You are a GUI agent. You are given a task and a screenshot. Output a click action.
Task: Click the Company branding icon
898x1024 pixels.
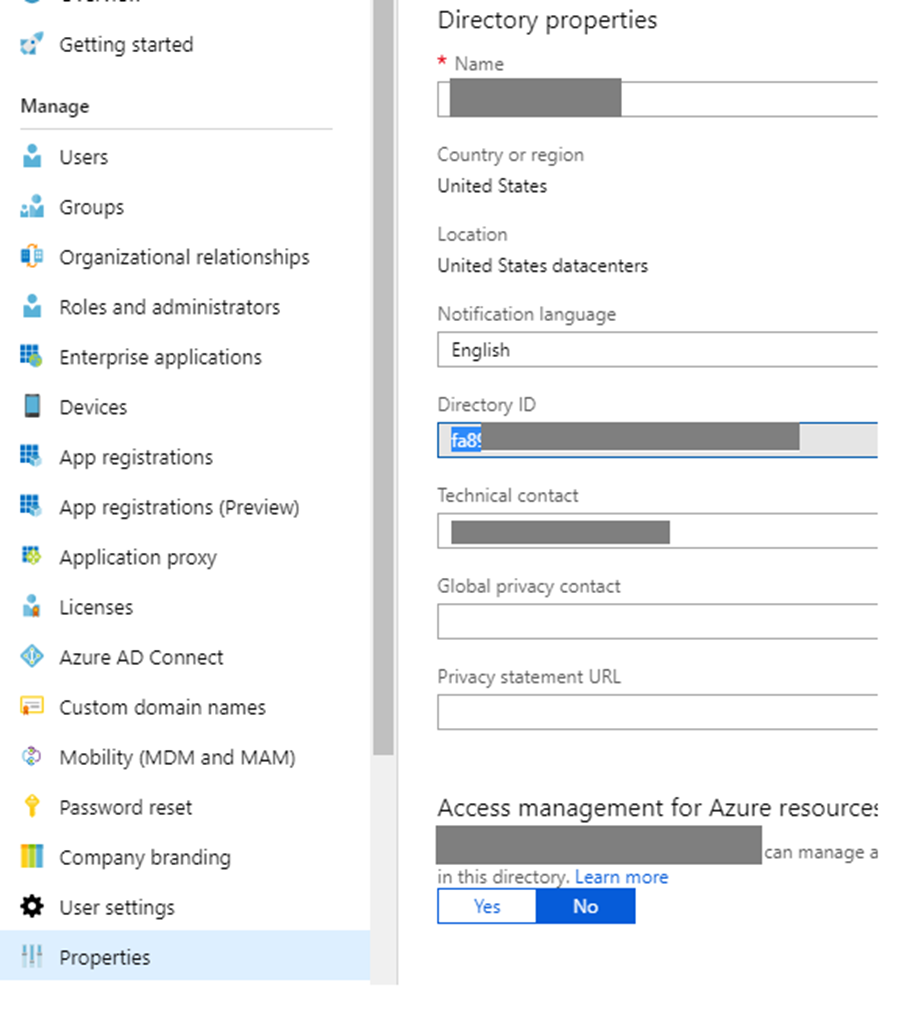click(x=31, y=856)
